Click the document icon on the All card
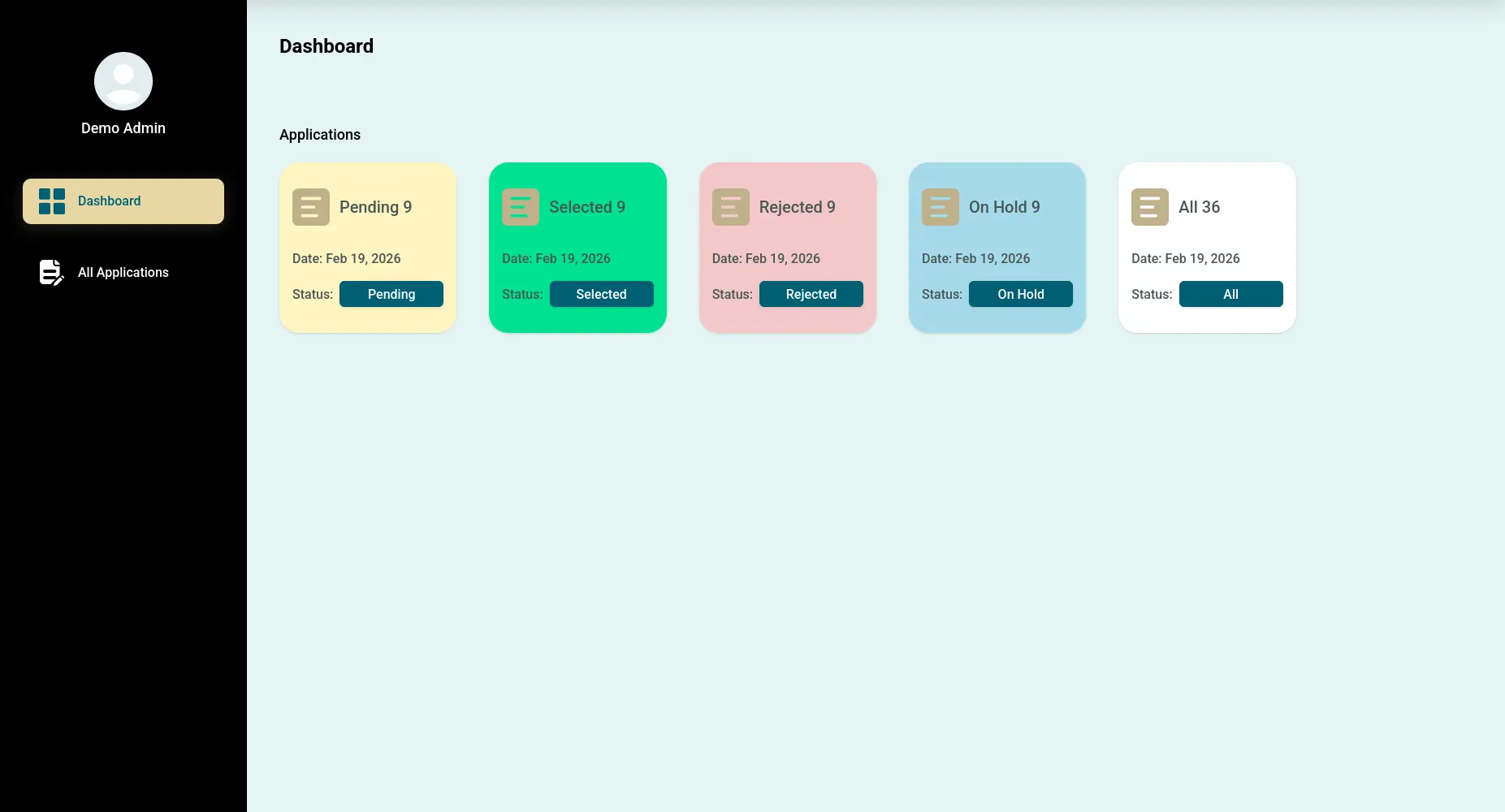The height and width of the screenshot is (812, 1505). point(1149,206)
